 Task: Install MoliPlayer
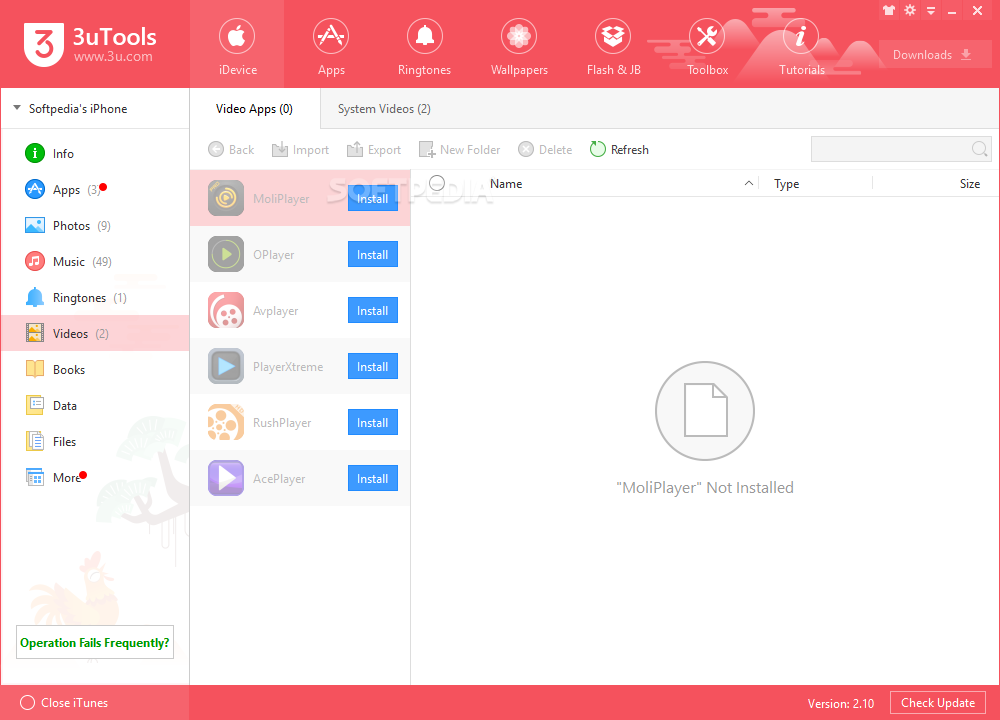tap(372, 198)
